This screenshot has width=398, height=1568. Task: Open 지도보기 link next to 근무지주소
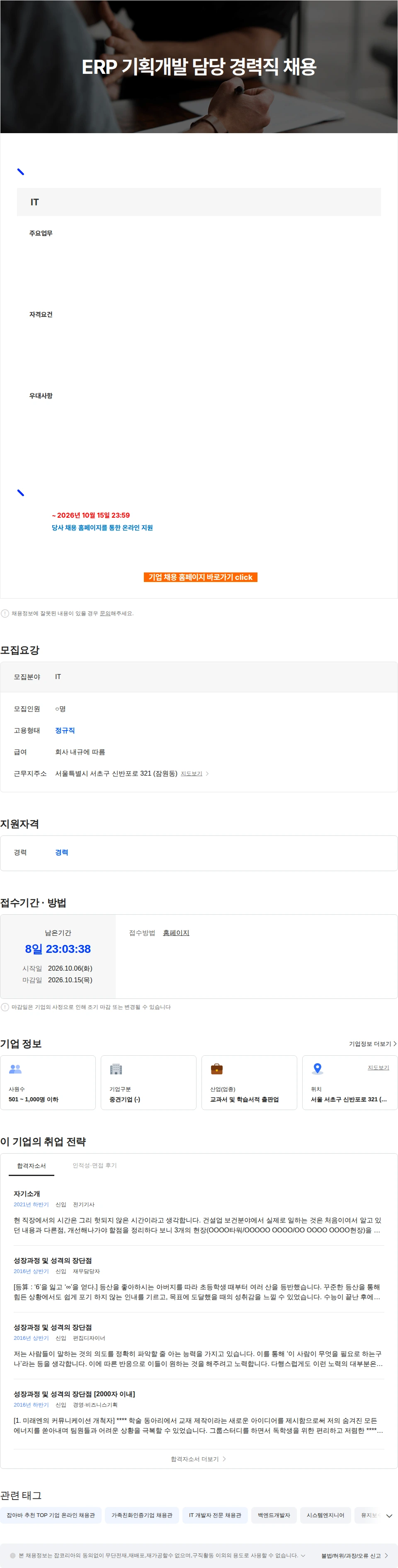click(x=191, y=774)
